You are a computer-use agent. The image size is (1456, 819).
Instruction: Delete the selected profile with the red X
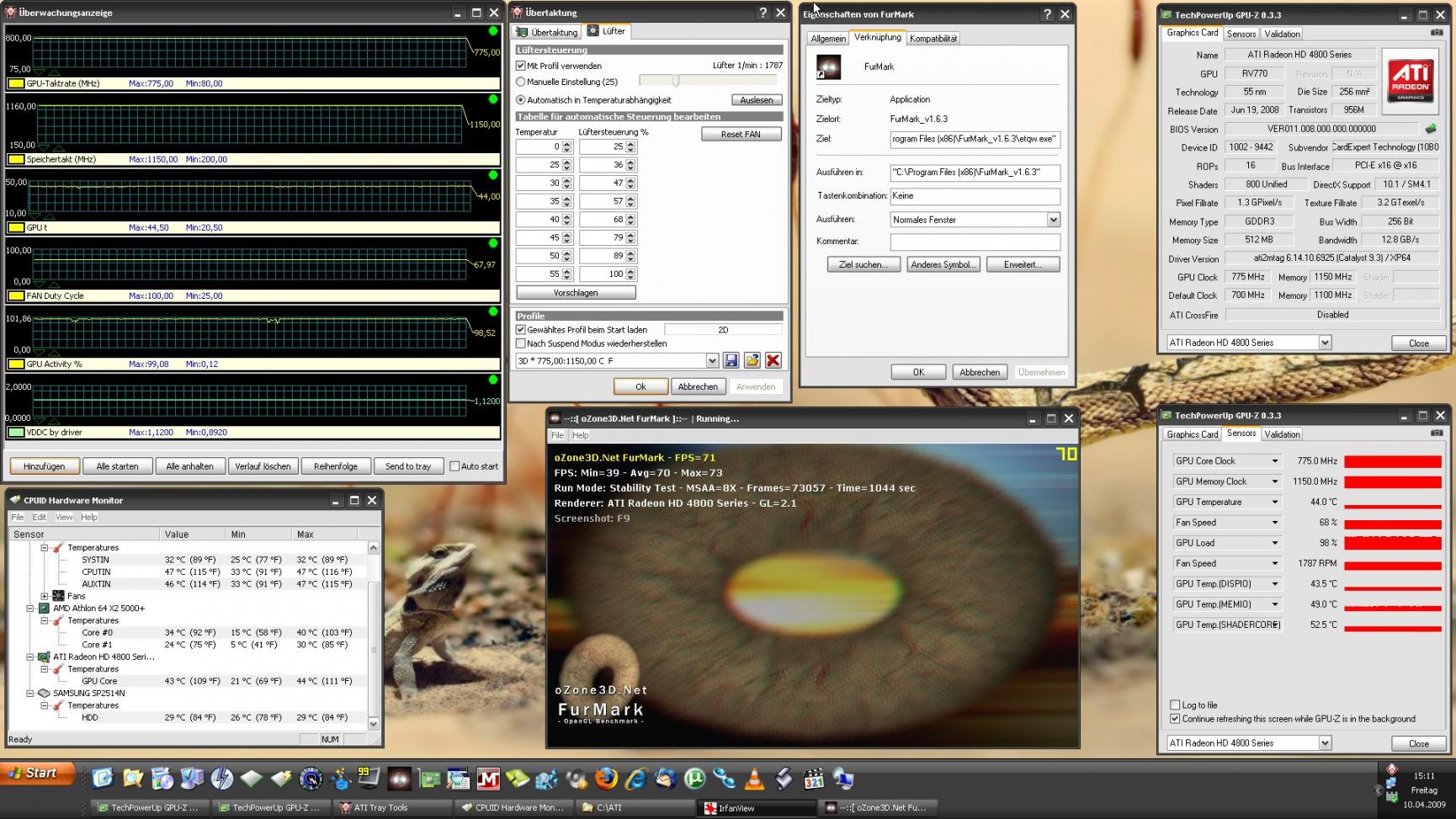click(773, 360)
